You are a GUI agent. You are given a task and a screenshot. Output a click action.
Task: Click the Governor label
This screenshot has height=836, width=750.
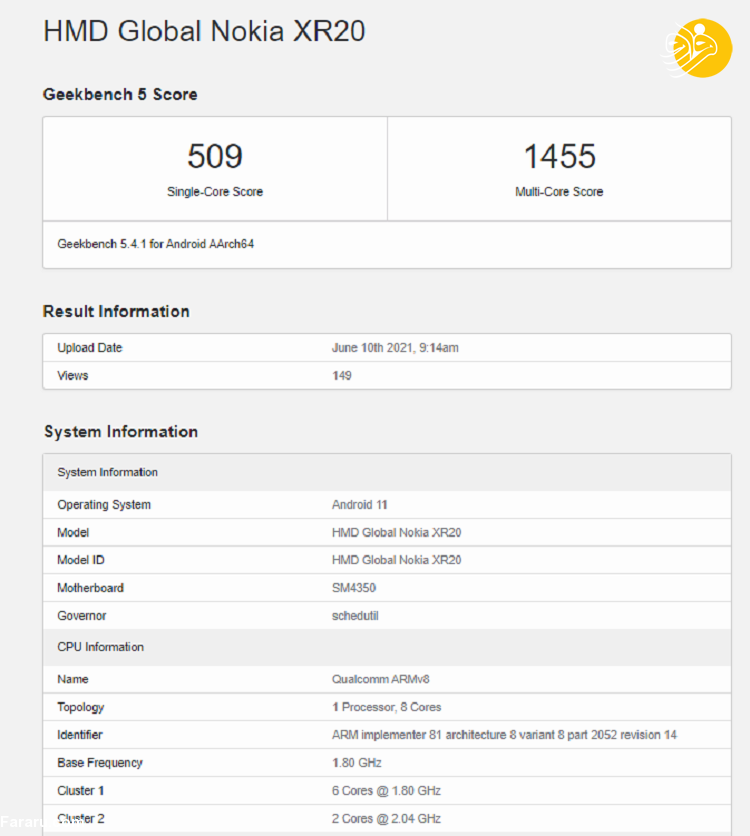(x=82, y=615)
